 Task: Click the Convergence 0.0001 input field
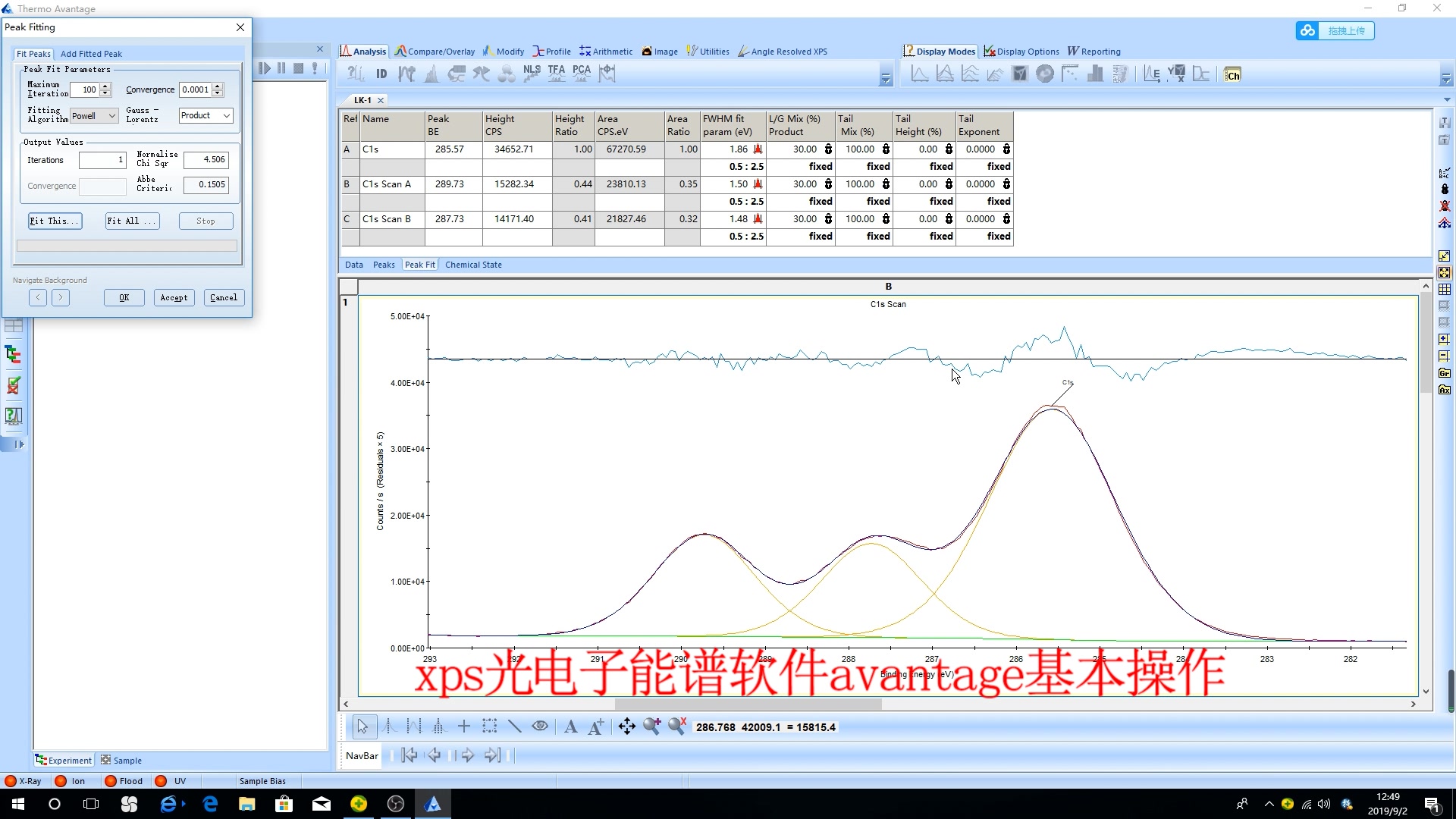(195, 89)
